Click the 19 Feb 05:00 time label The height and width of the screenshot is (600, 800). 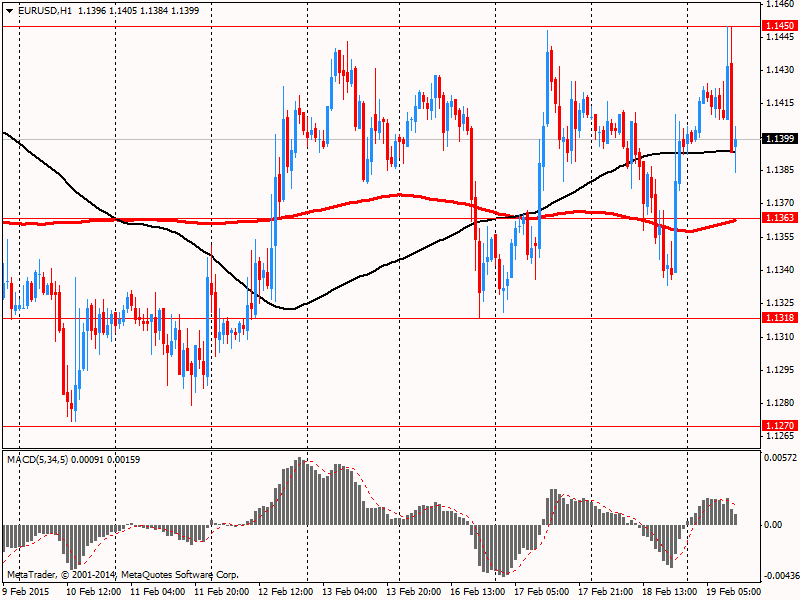point(732,591)
